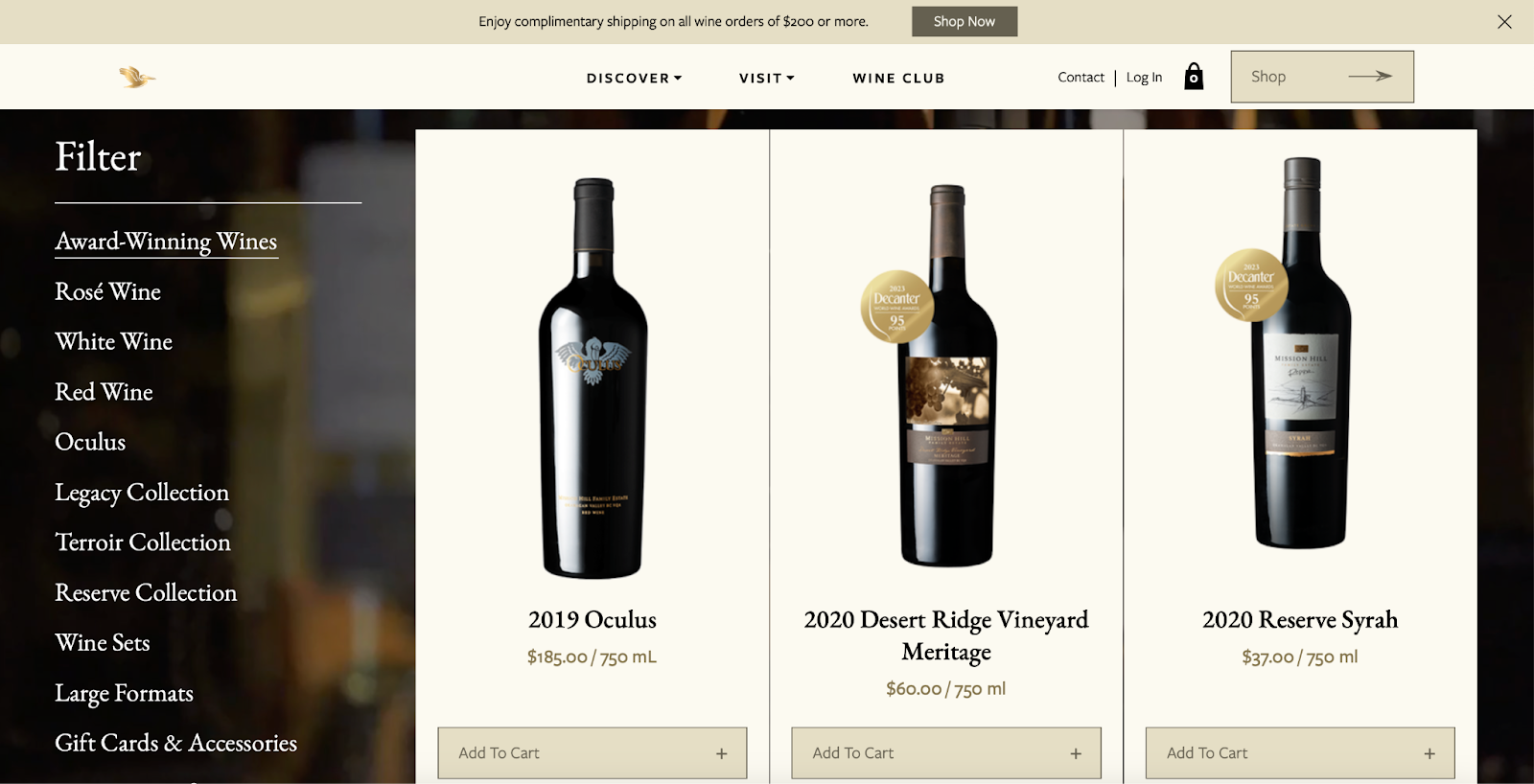Image resolution: width=1534 pixels, height=784 pixels.
Task: View the 2019 Oculus bottle image
Action: pyautogui.click(x=593, y=379)
